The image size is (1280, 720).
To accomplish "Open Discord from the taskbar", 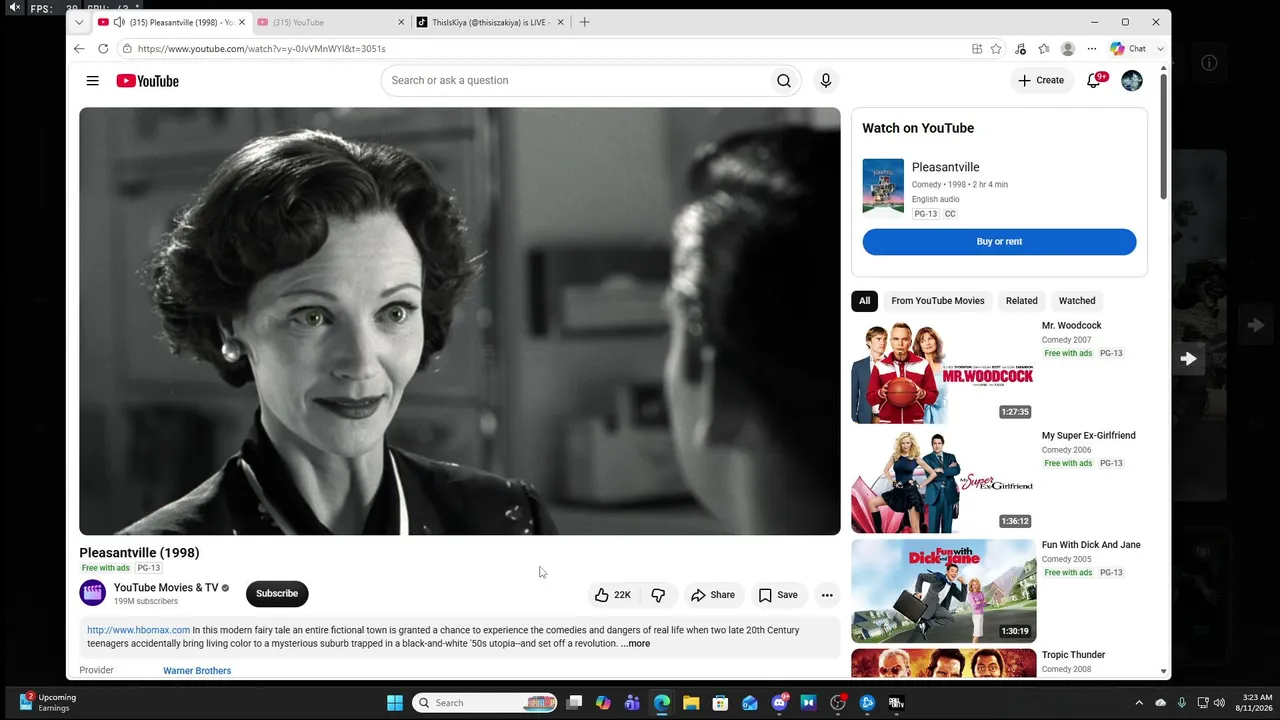I will pyautogui.click(x=779, y=703).
